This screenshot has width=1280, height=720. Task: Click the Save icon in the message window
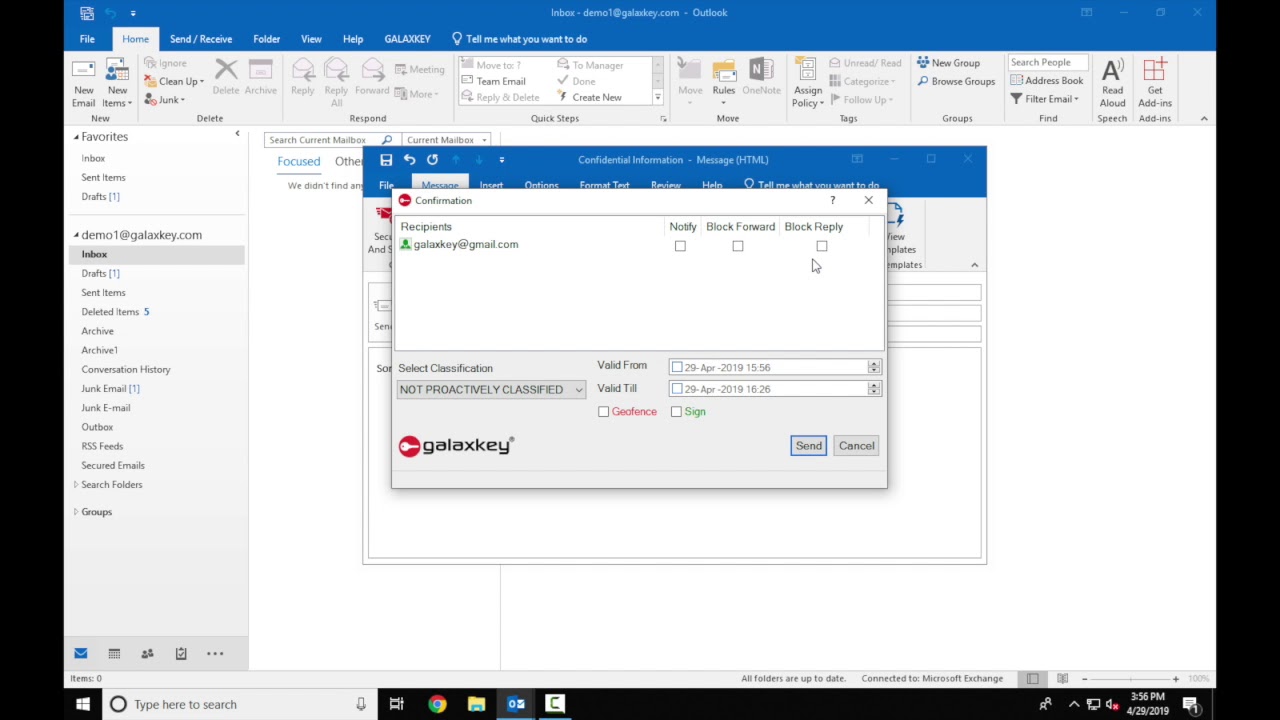point(386,160)
